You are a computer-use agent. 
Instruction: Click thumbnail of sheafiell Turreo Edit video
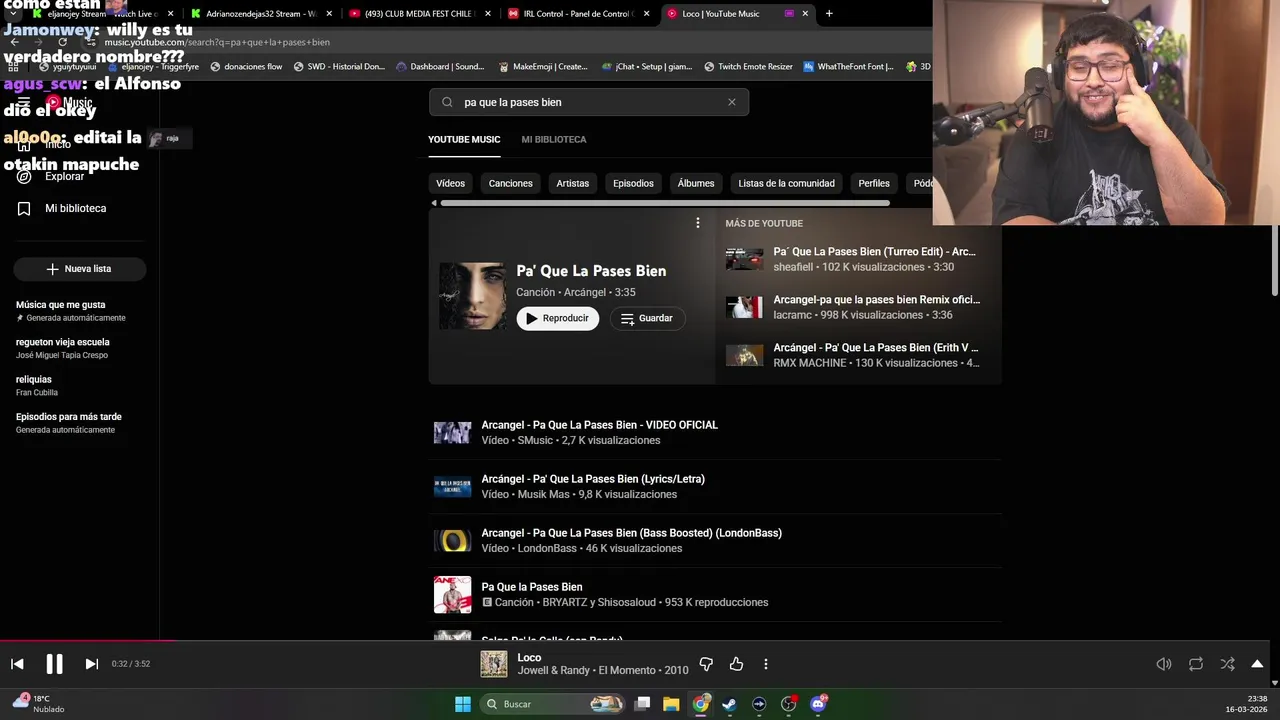click(744, 259)
